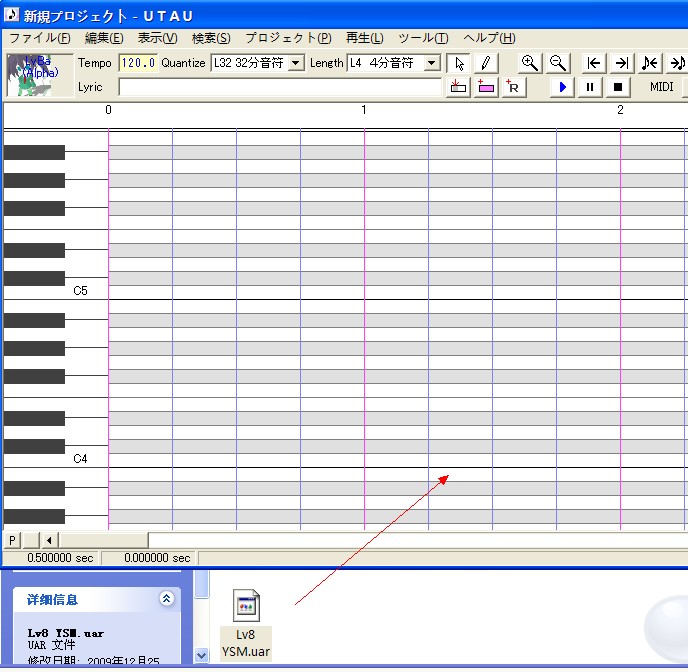This screenshot has width=688, height=672.
Task: Open the Length dropdown
Action: tap(432, 63)
